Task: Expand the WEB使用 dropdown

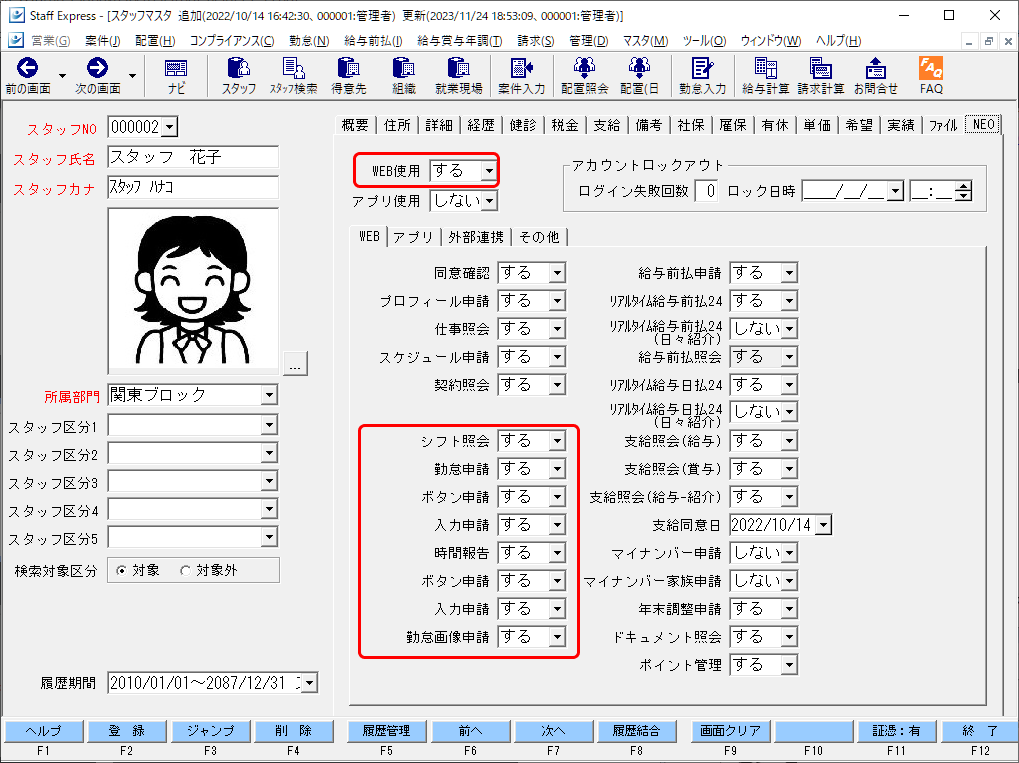Action: pos(489,171)
